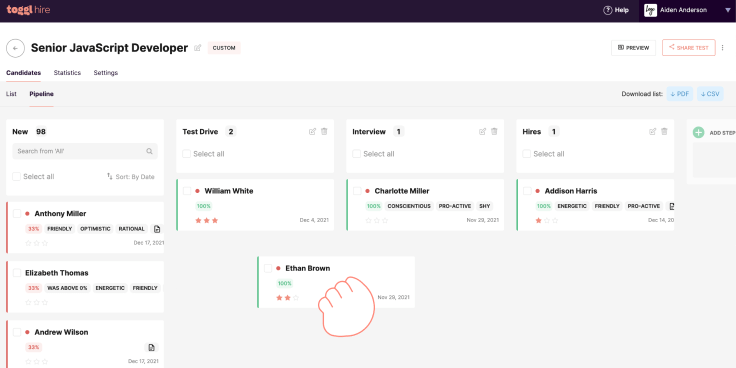736x368 pixels.
Task: Open Andrew Wilson's document icon
Action: tap(151, 348)
